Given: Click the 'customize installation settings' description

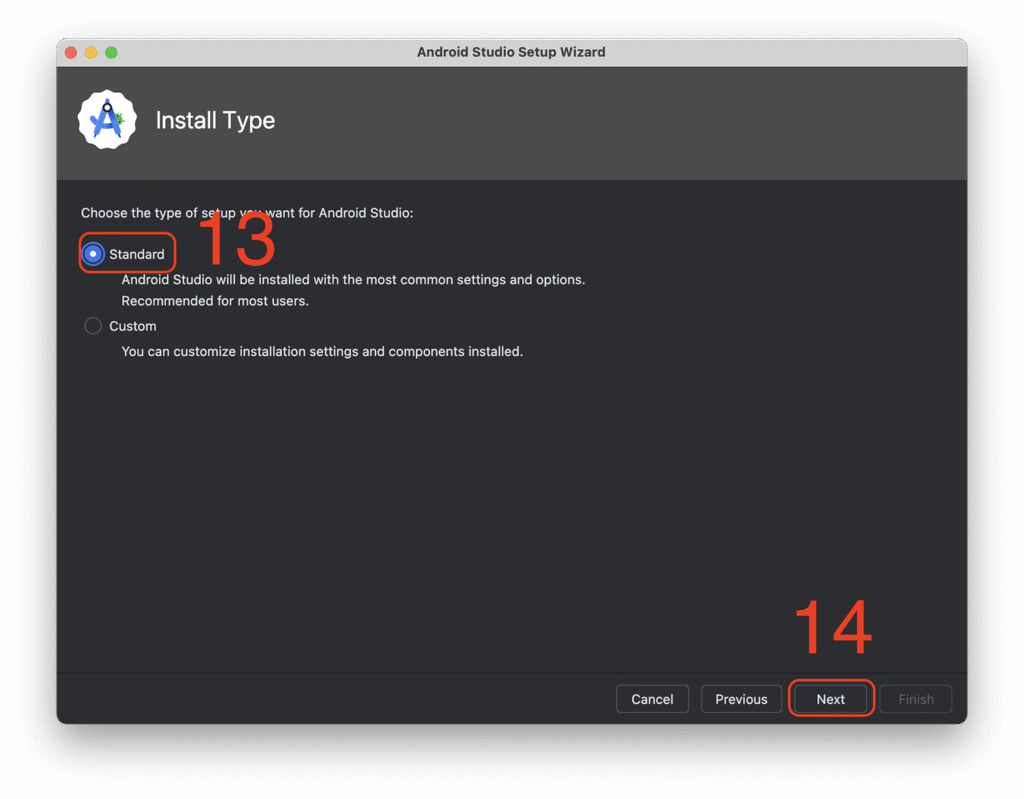Looking at the screenshot, I should (322, 352).
